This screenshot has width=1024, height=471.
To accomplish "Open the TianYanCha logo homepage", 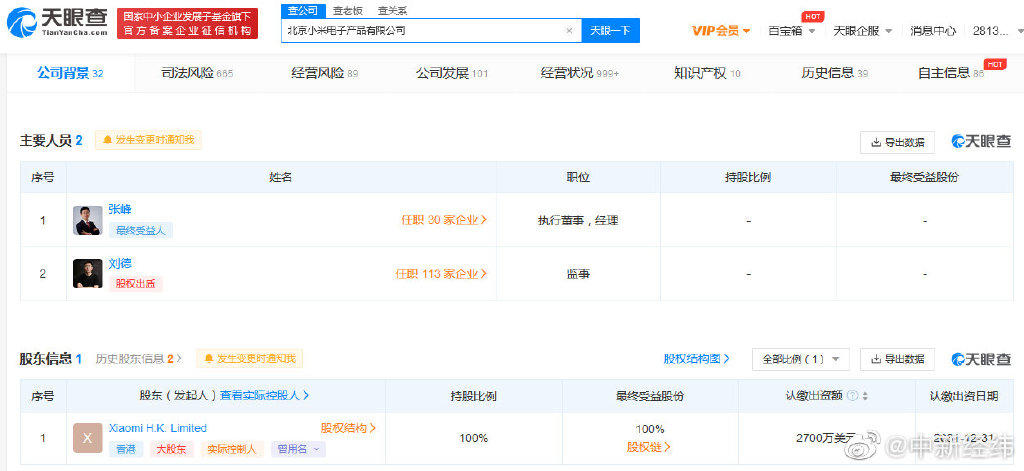I will [57, 23].
